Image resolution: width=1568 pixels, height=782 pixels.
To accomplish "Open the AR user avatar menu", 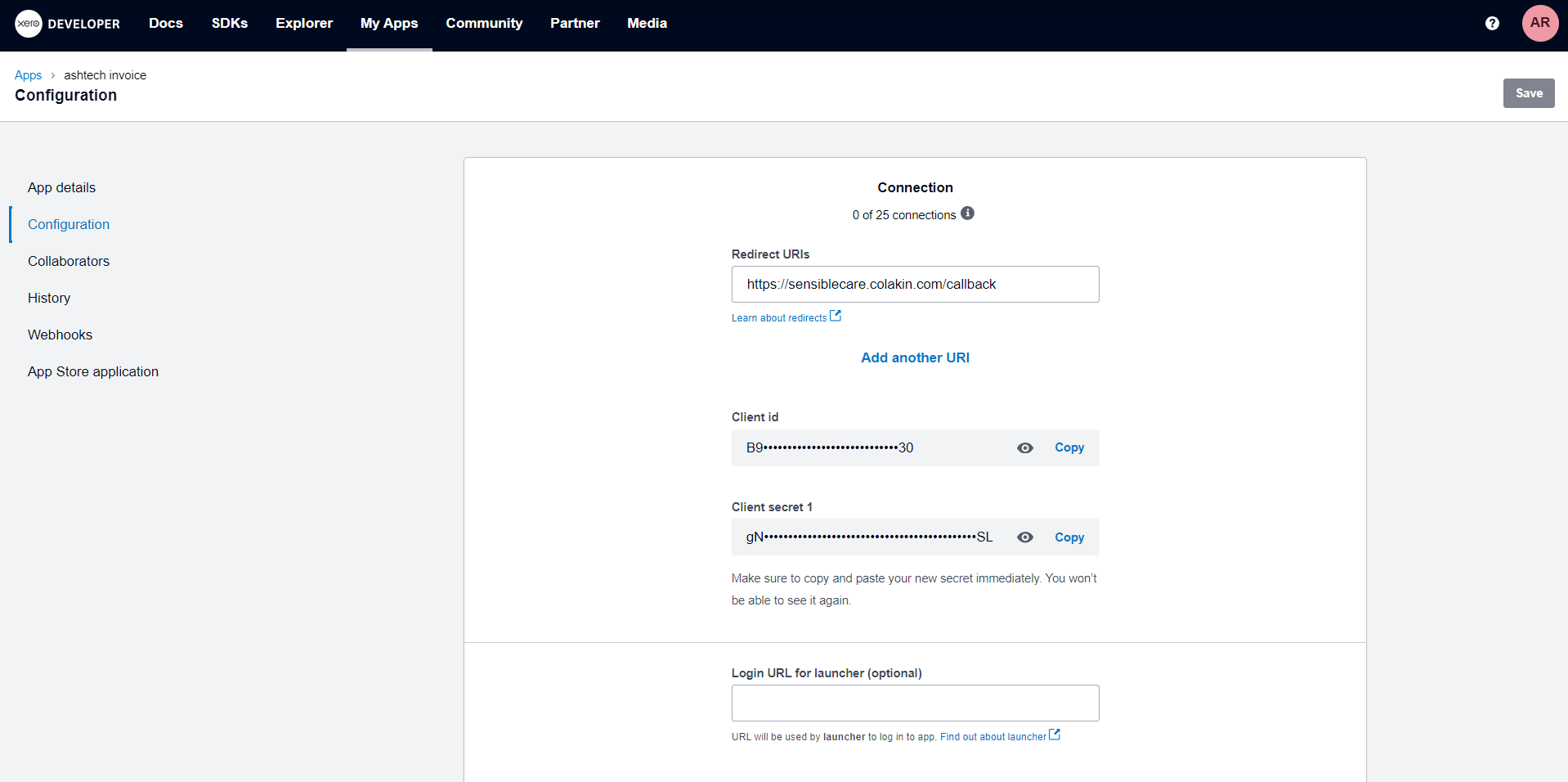I will click(x=1539, y=23).
